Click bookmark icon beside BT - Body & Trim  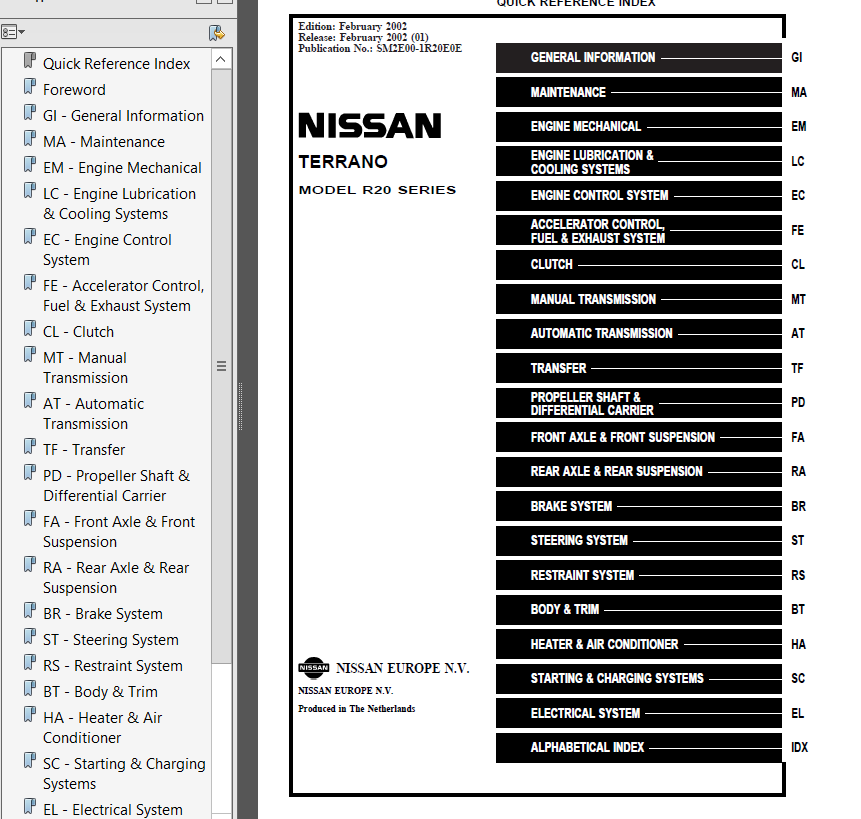point(30,688)
